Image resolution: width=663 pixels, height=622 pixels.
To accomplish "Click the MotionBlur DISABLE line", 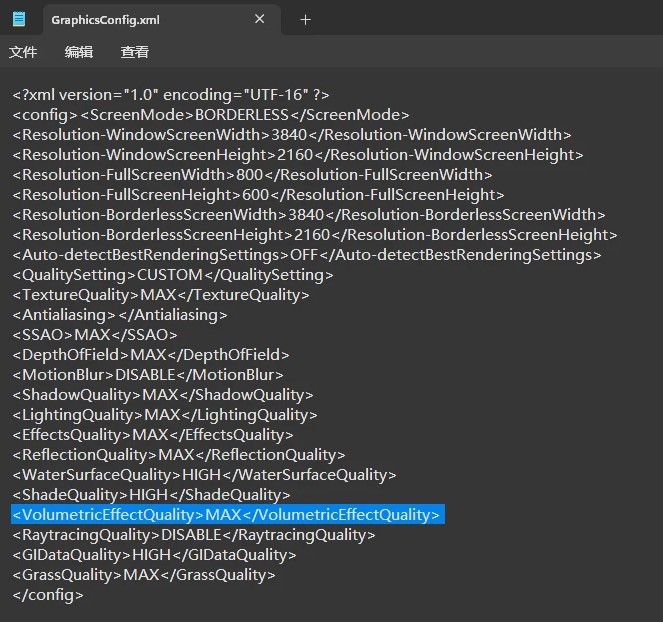I will 148,375.
